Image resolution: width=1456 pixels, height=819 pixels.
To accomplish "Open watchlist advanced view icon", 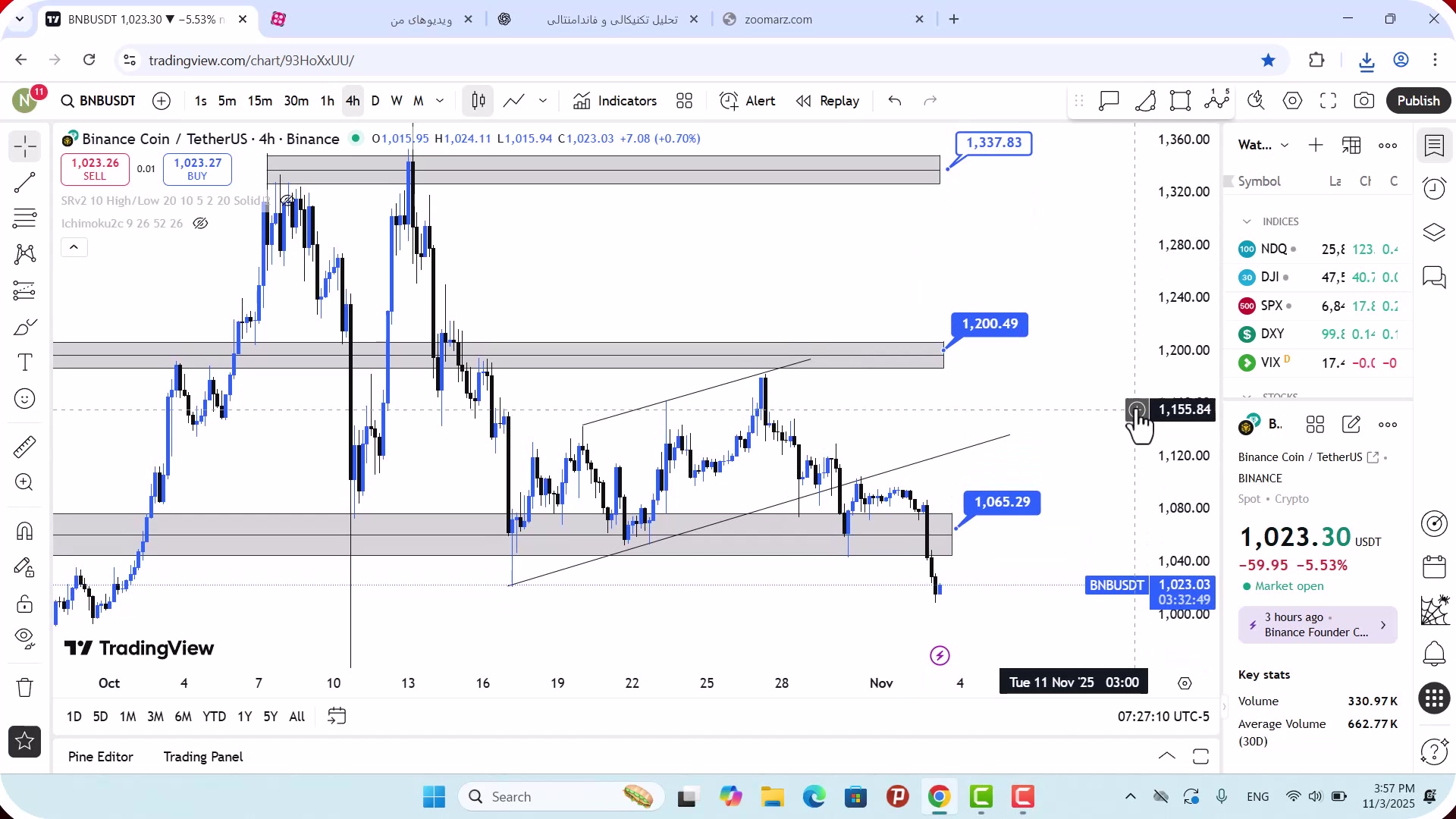I will coord(1351,146).
